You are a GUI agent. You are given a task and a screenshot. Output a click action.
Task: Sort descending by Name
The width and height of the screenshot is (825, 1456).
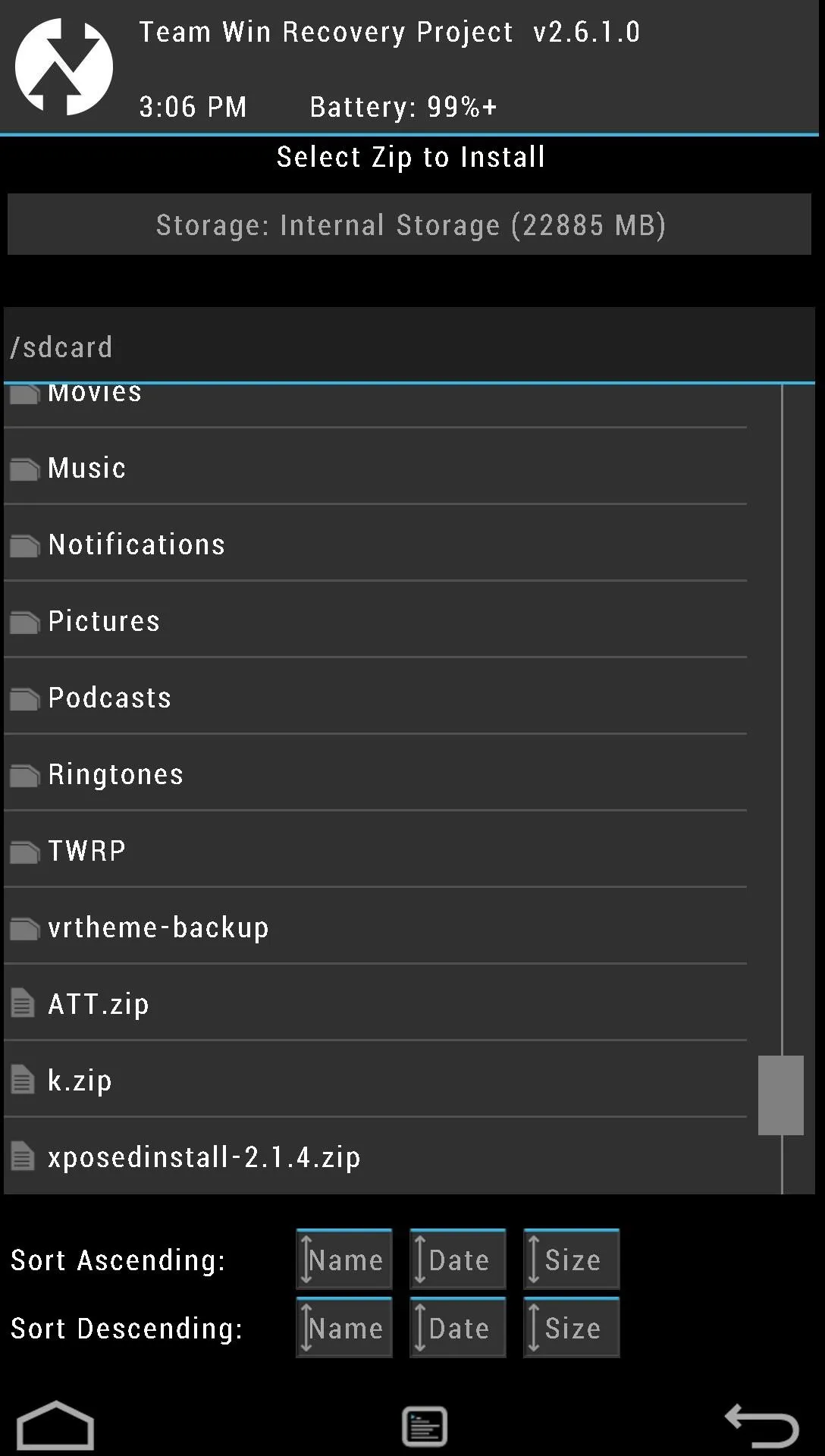point(344,1327)
